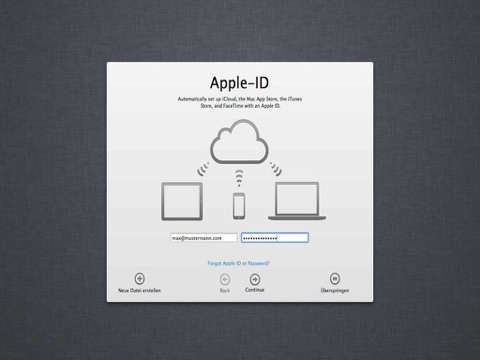
Task: Click the Back label
Action: tap(225, 290)
